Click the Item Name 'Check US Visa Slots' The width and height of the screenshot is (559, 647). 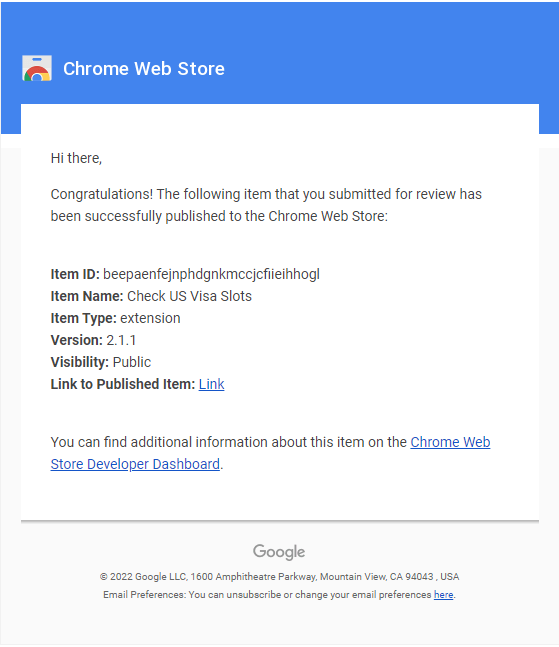(189, 296)
